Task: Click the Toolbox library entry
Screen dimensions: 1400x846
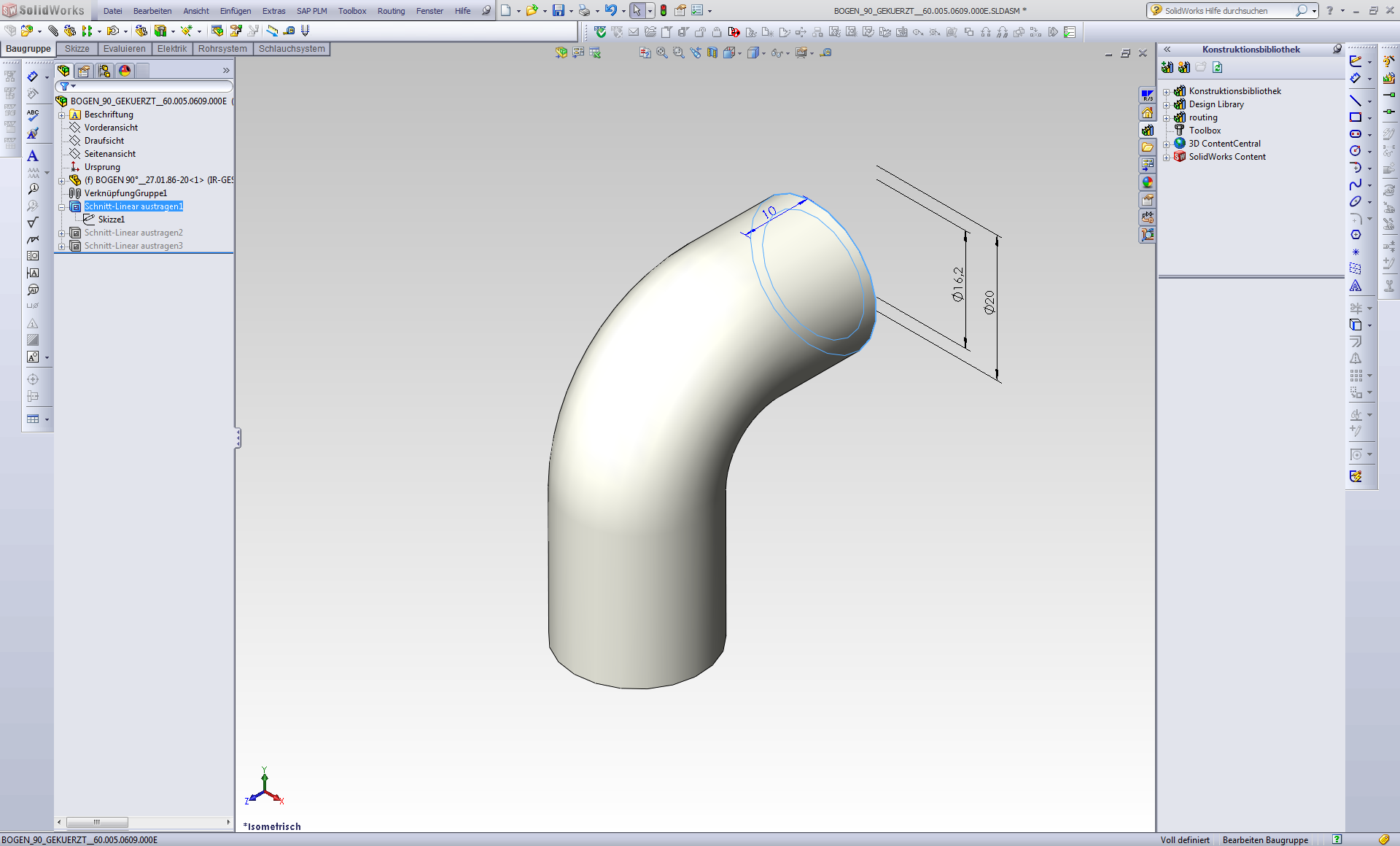Action: click(x=1205, y=131)
